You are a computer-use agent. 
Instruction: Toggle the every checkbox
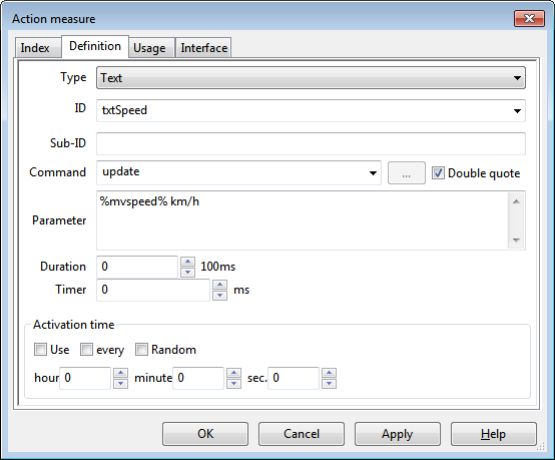[86, 350]
